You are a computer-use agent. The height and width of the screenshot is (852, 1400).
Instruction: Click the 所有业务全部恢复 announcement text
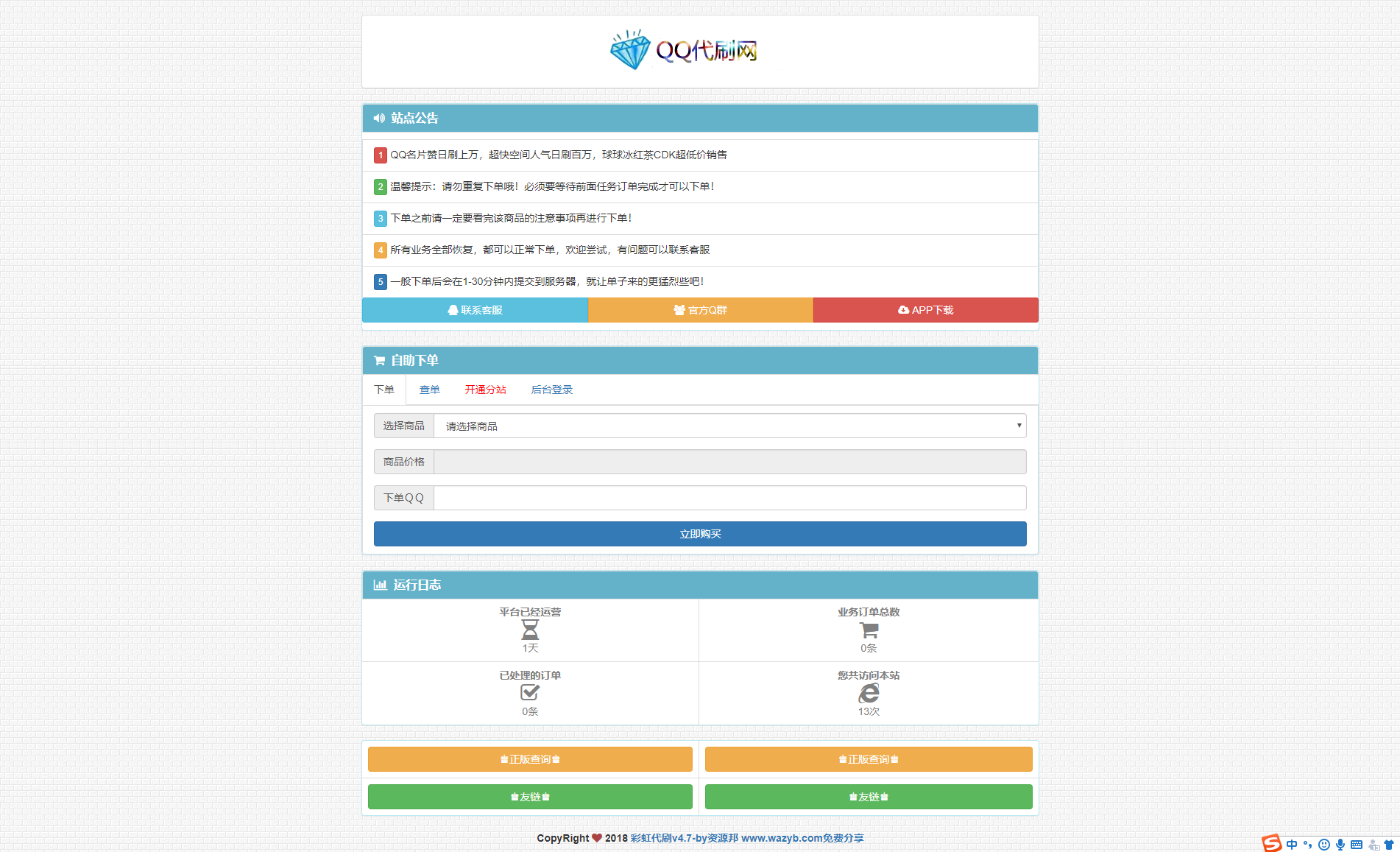pyautogui.click(x=550, y=250)
